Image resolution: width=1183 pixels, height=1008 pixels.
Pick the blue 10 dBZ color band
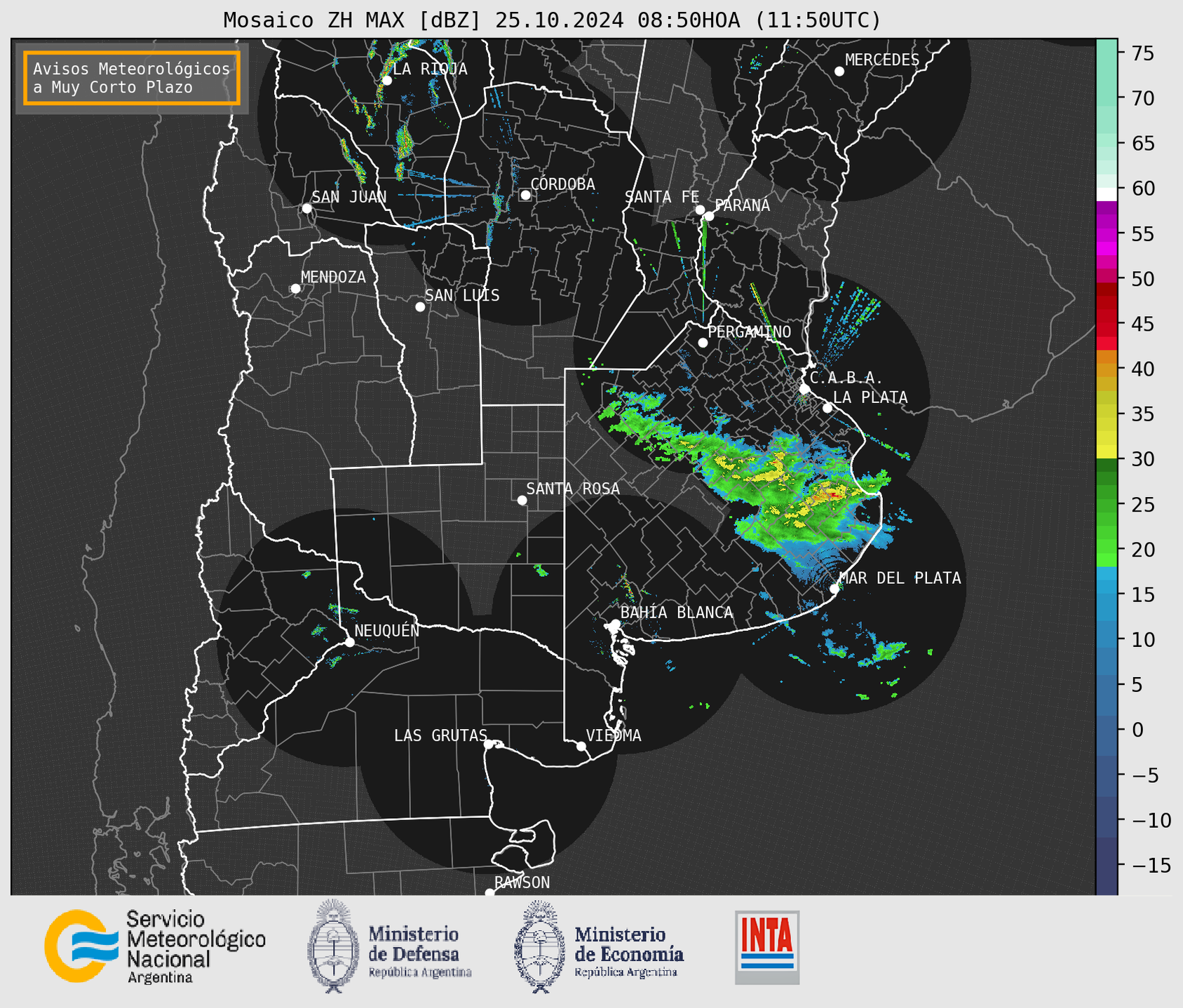click(x=1107, y=639)
